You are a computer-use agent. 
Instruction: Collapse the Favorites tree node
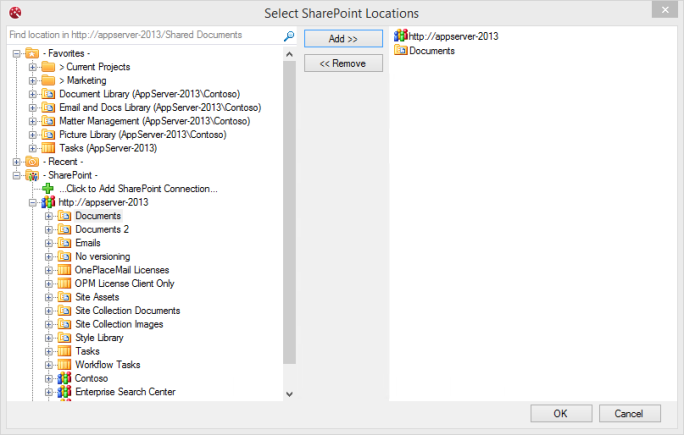click(16, 52)
